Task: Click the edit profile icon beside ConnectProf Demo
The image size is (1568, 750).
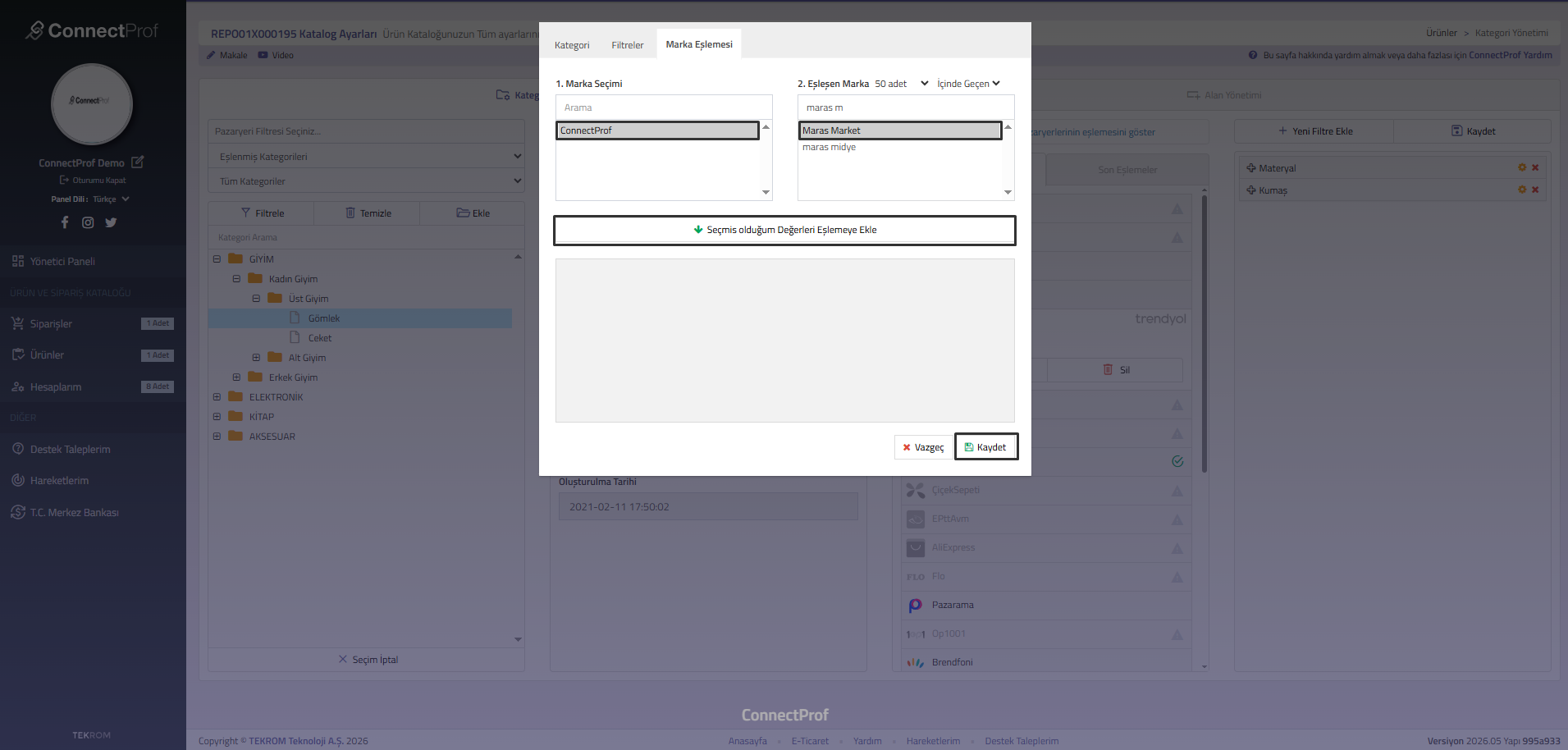Action: click(x=138, y=162)
